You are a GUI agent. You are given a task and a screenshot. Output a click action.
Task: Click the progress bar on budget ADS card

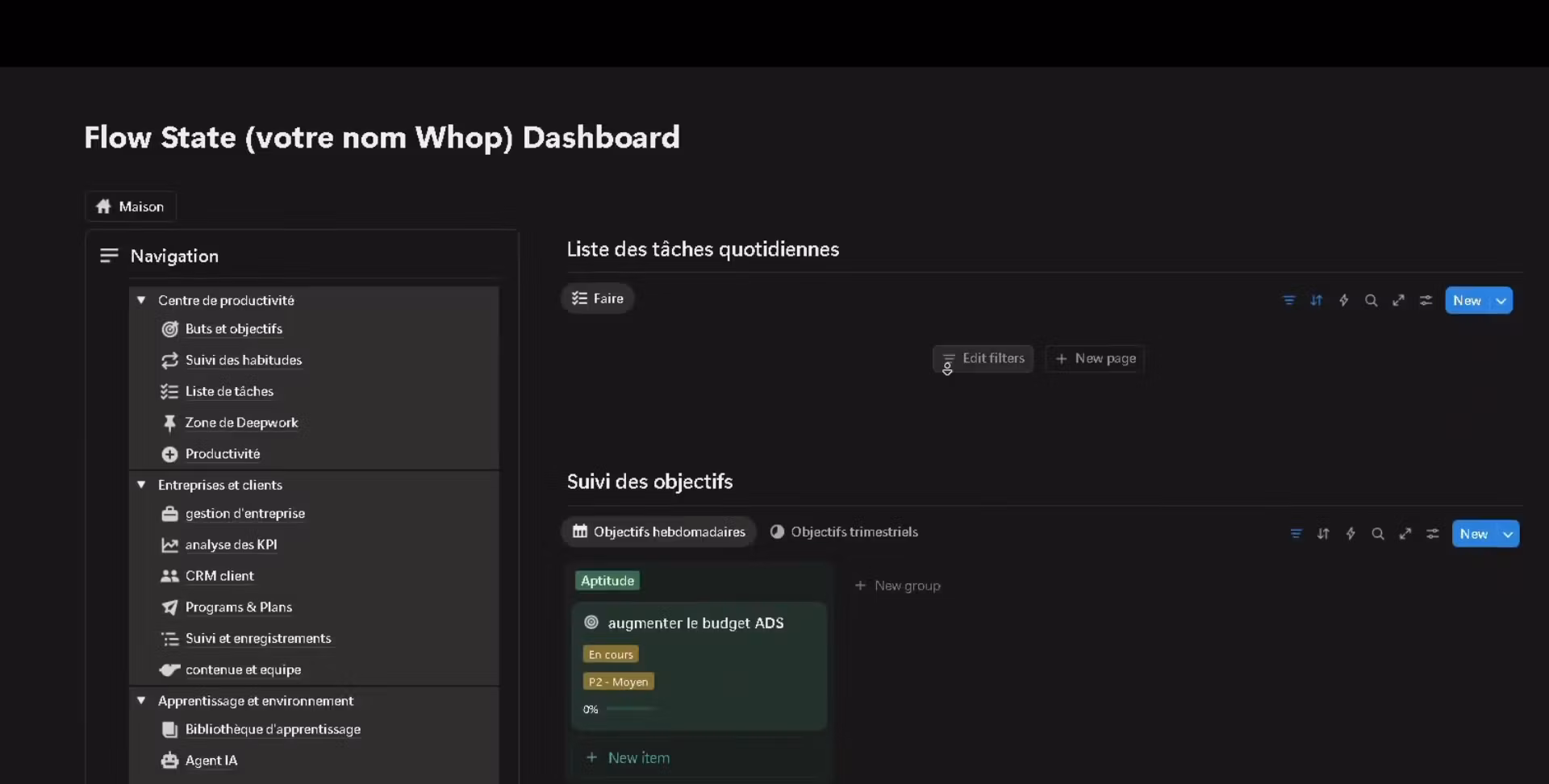[x=632, y=709]
